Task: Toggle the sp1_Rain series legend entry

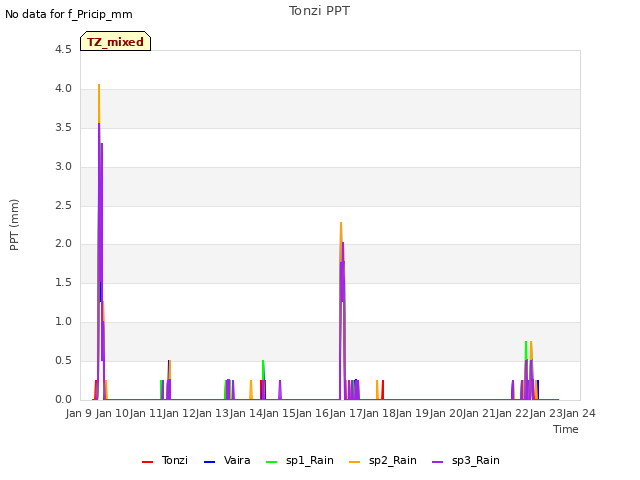Action: (x=300, y=460)
